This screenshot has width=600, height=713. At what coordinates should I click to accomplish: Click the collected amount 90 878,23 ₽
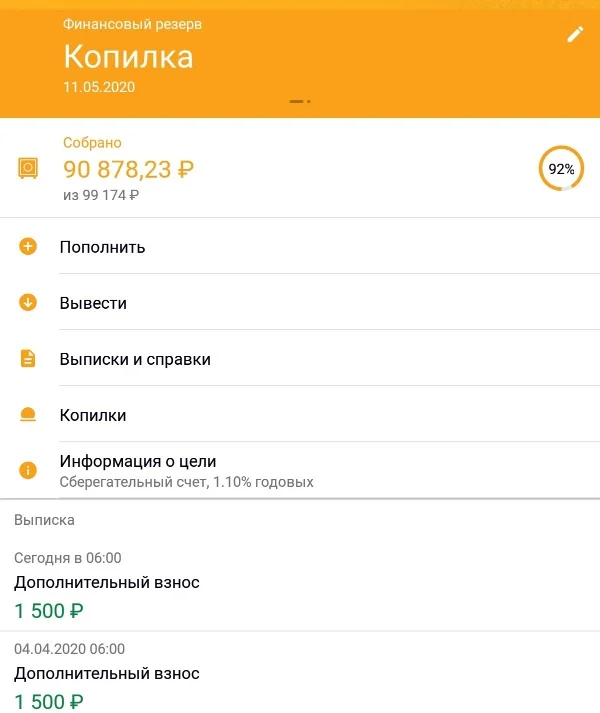pyautogui.click(x=128, y=170)
